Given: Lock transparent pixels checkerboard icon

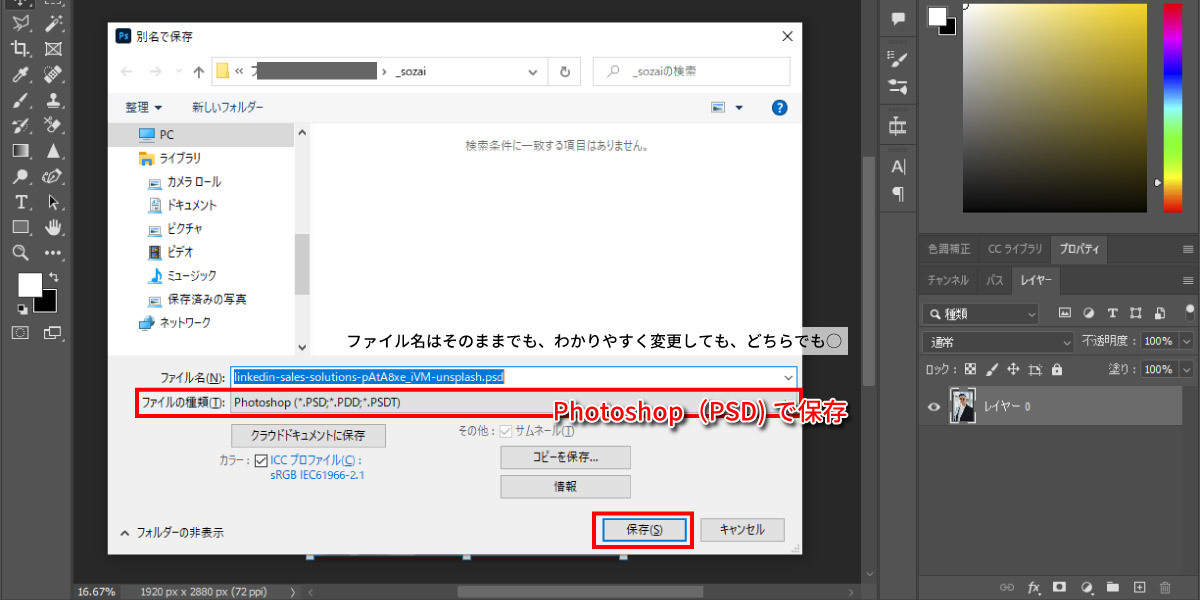Looking at the screenshot, I should coord(968,369).
